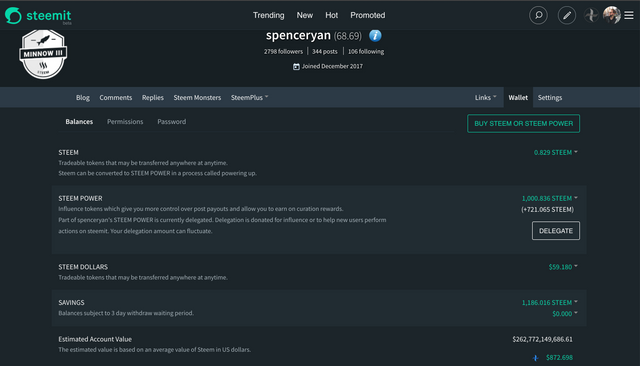Image resolution: width=640 pixels, height=366 pixels.
Task: Expand the $0.000 savings dropdown
Action: [x=565, y=314]
